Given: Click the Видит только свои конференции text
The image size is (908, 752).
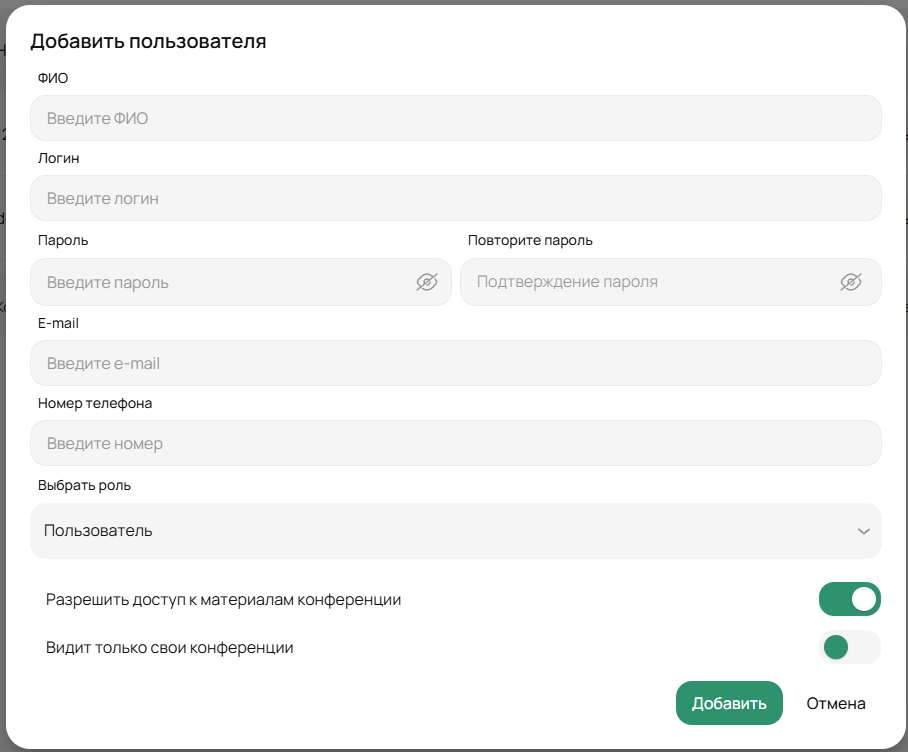Looking at the screenshot, I should pos(169,648).
